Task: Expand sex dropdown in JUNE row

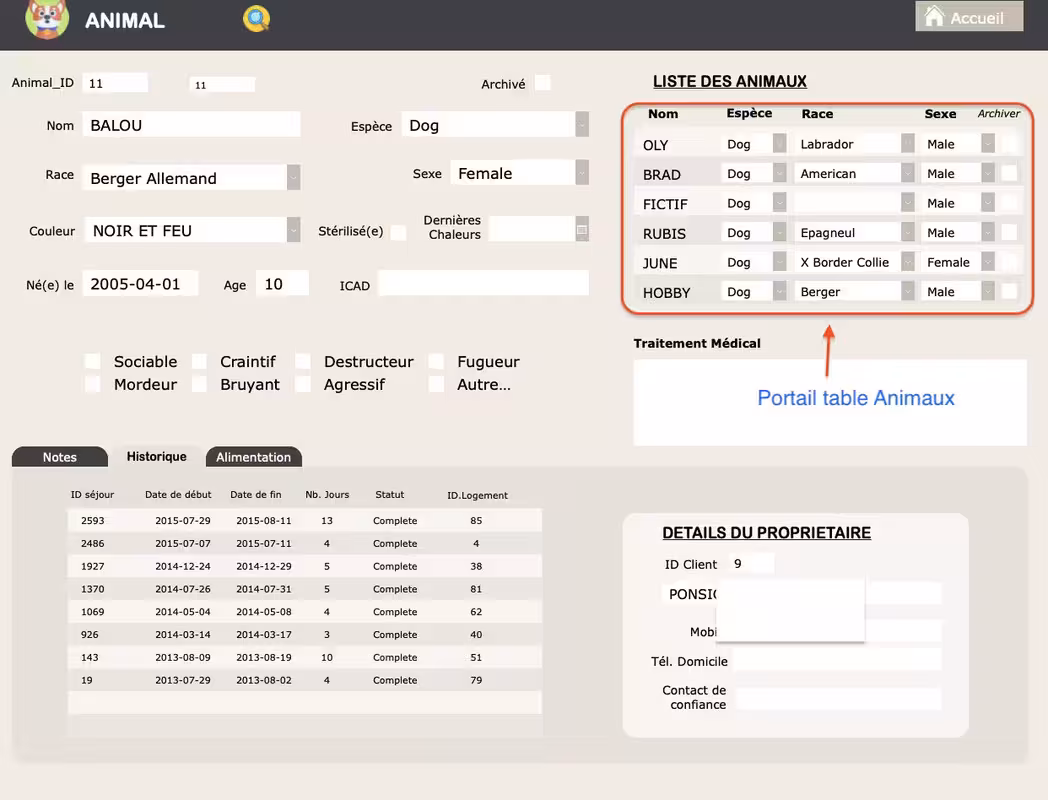Action: click(988, 262)
